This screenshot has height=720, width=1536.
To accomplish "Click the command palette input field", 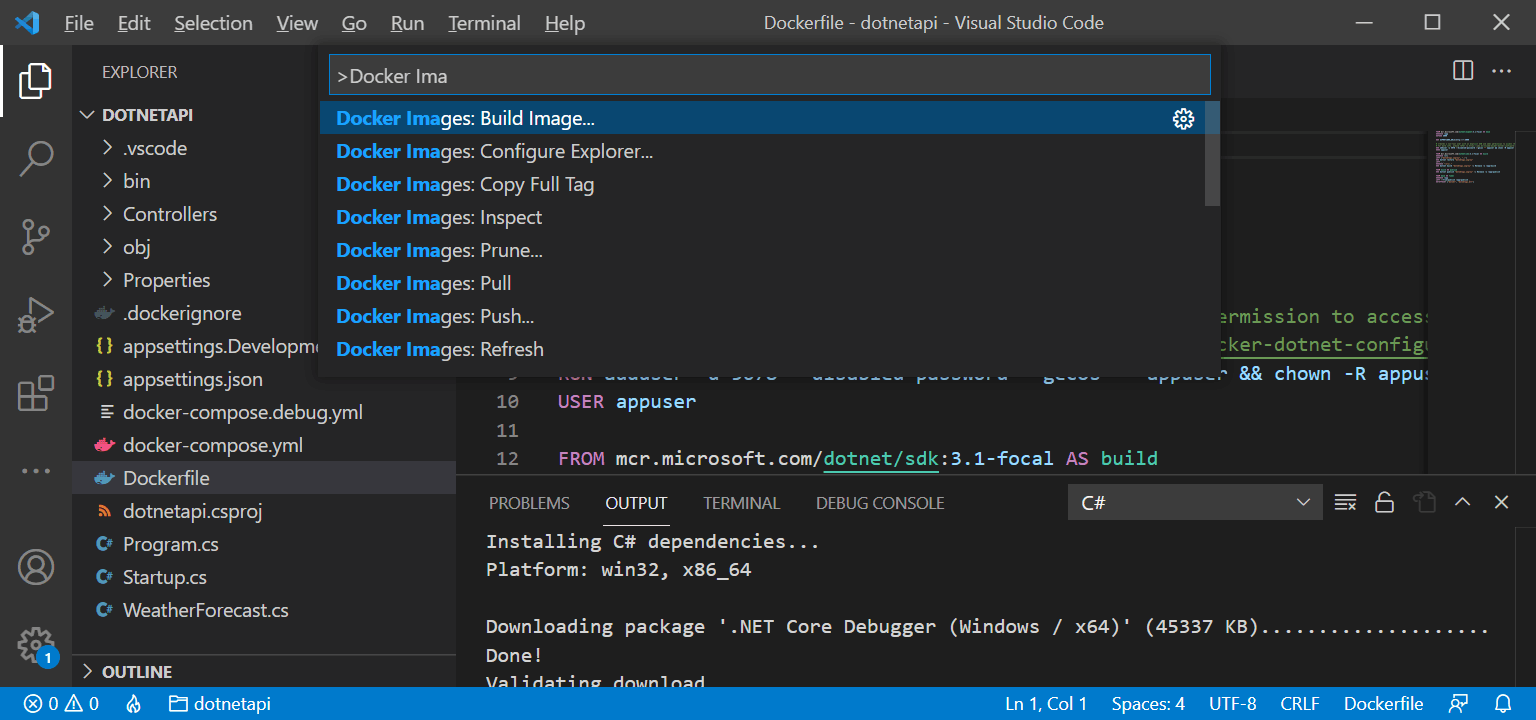I will (769, 76).
